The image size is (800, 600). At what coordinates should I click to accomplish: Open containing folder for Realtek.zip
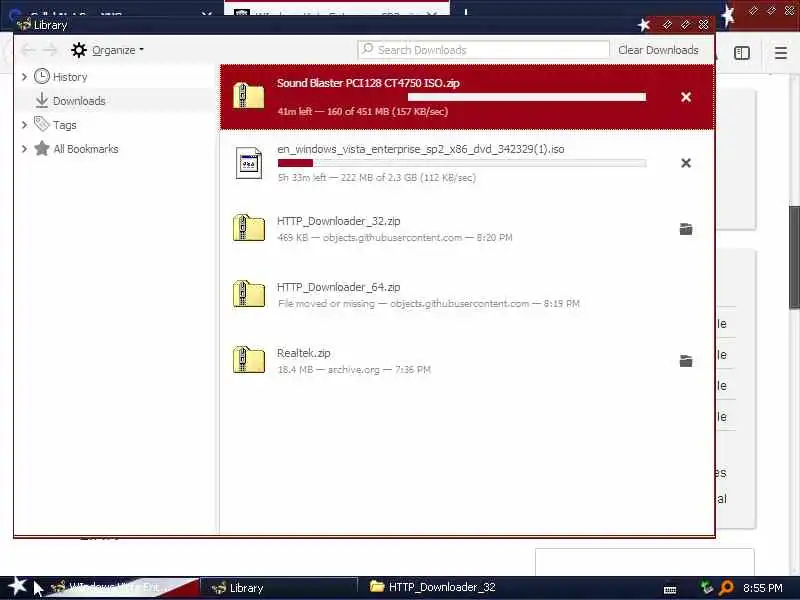click(x=686, y=361)
